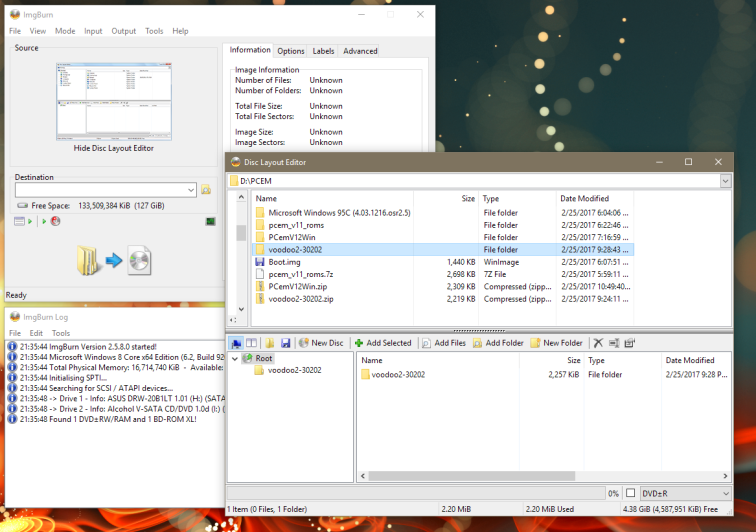756x532 pixels.
Task: Tick the checkbox beside the DVD±R dropdown
Action: pyautogui.click(x=630, y=493)
